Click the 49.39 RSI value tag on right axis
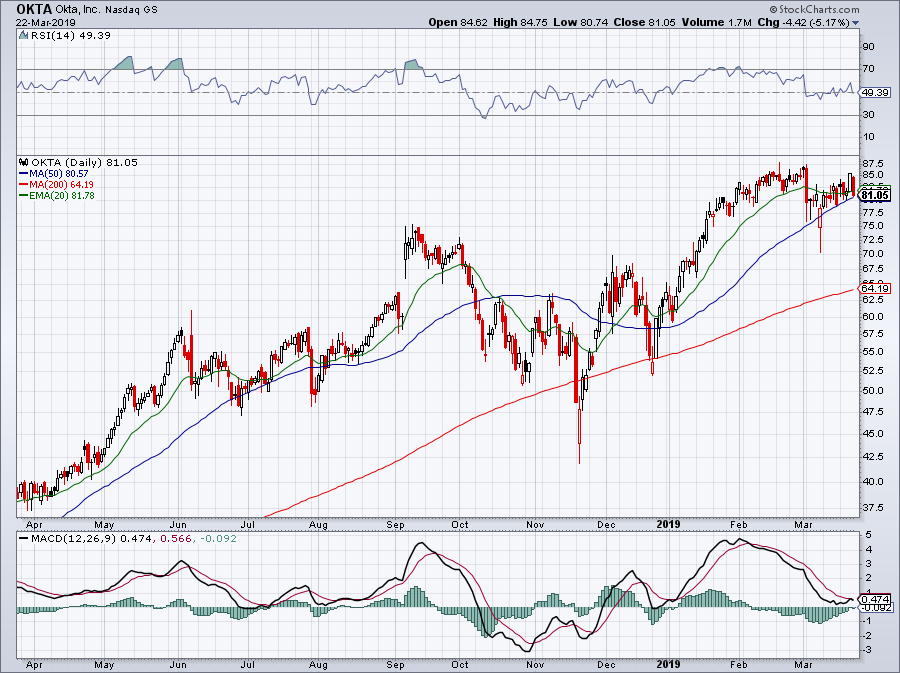This screenshot has height=673, width=900. (x=876, y=92)
